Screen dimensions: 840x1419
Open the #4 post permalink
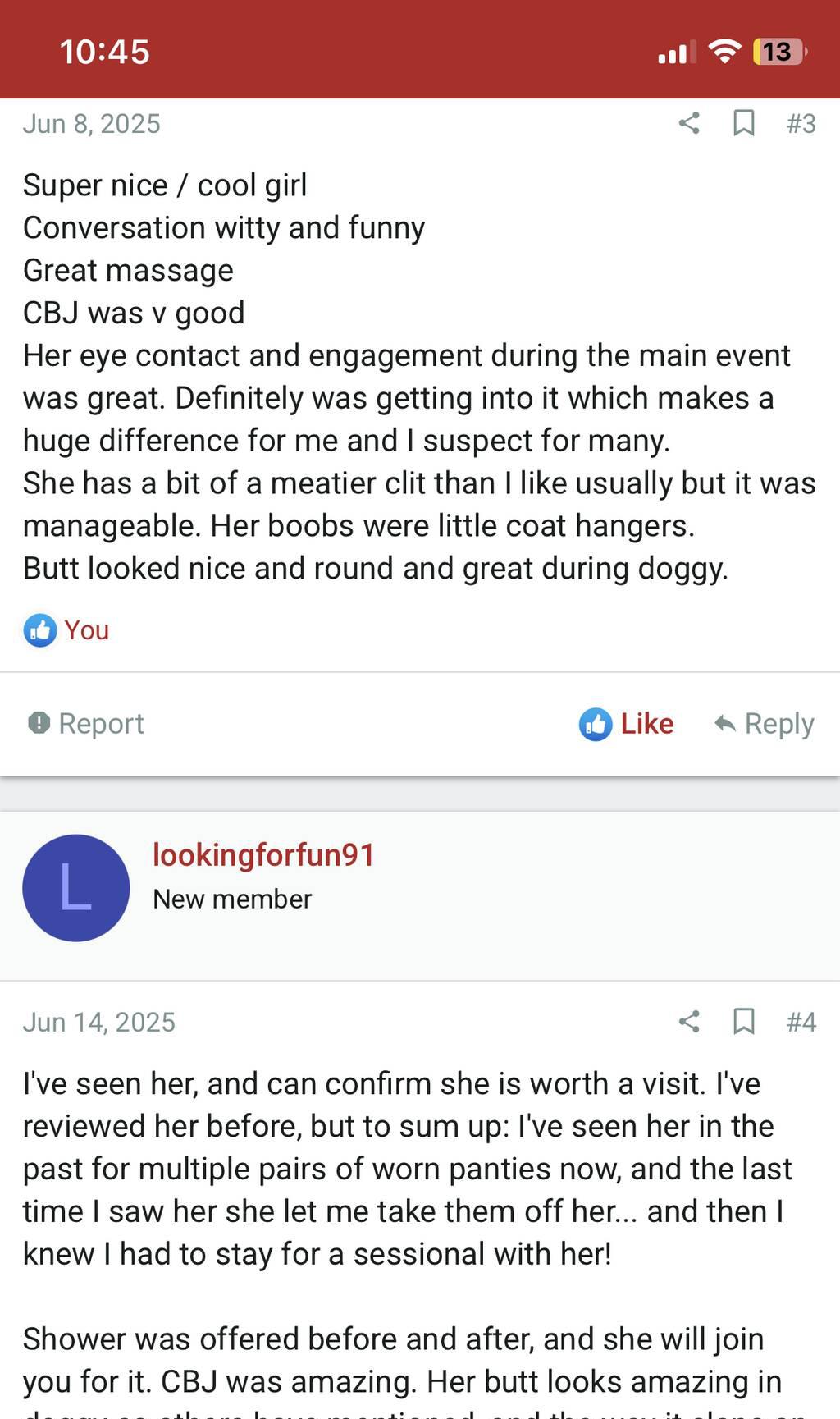click(x=801, y=1022)
